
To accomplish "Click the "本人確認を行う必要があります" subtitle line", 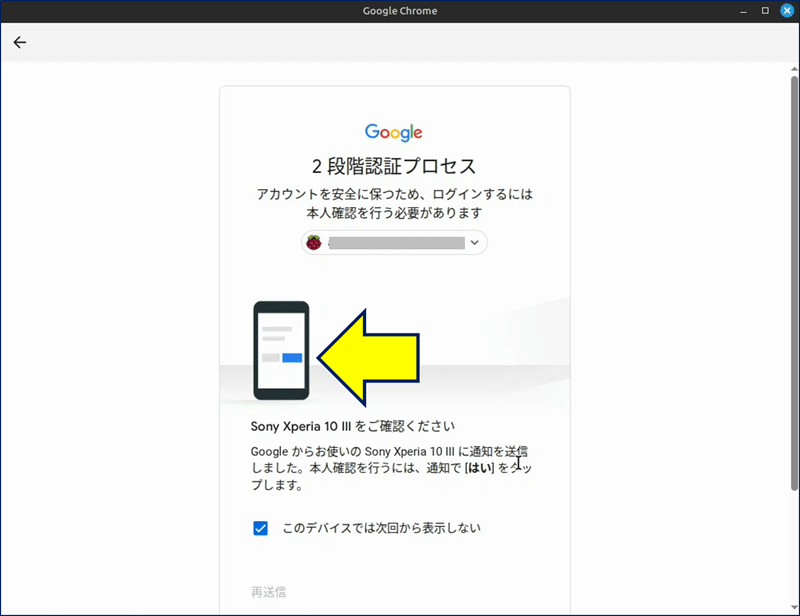I will click(x=394, y=213).
